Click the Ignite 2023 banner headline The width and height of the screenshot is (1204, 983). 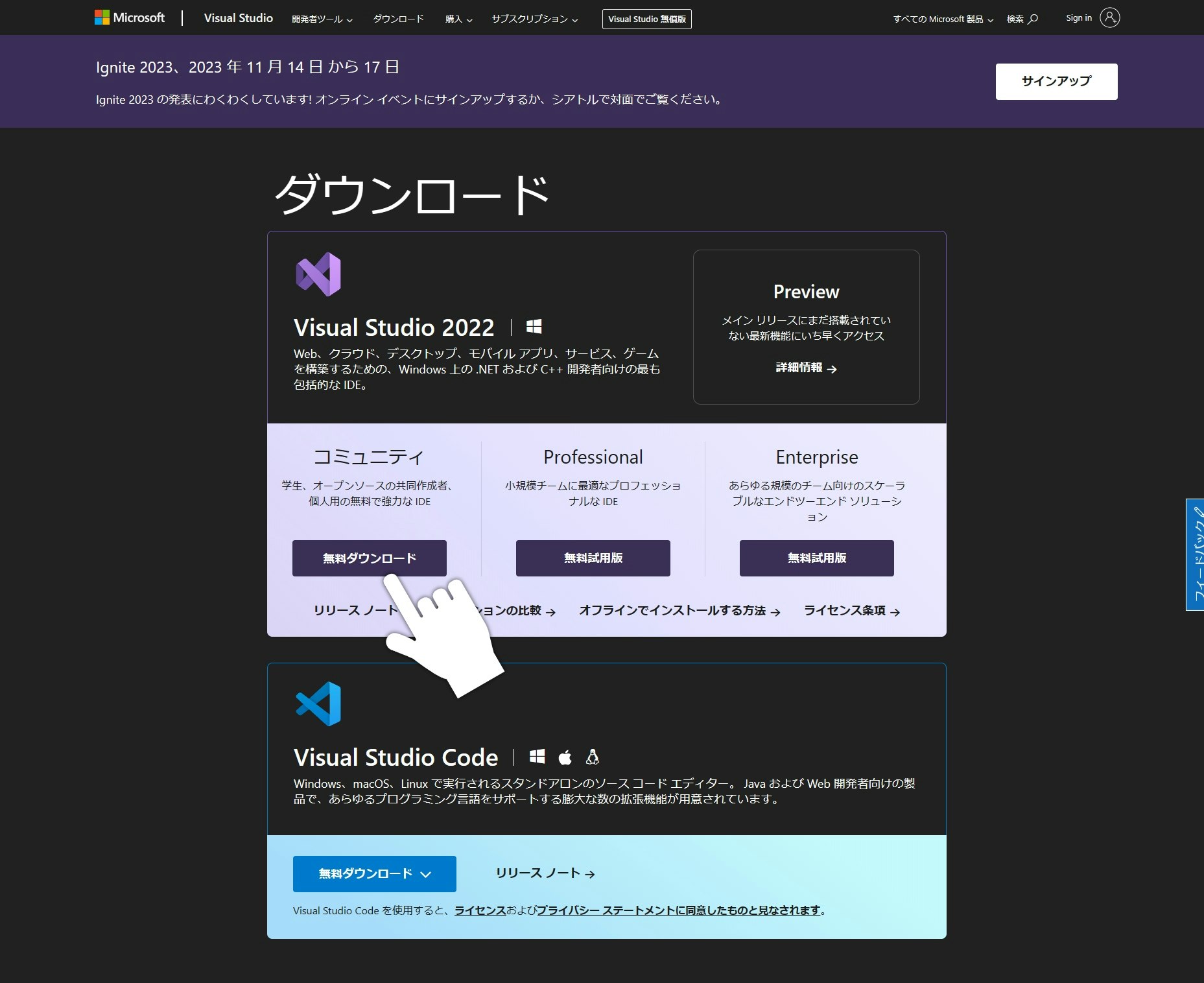[248, 67]
